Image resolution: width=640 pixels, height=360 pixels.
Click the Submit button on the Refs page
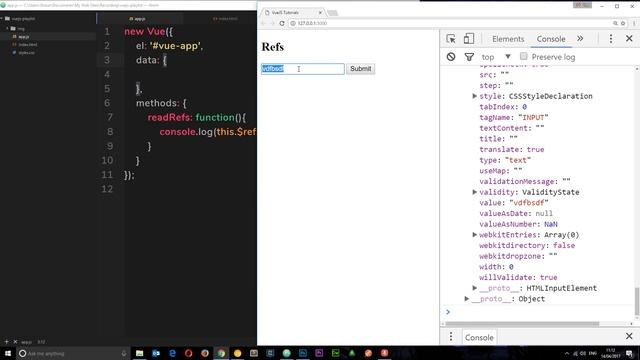click(x=360, y=69)
